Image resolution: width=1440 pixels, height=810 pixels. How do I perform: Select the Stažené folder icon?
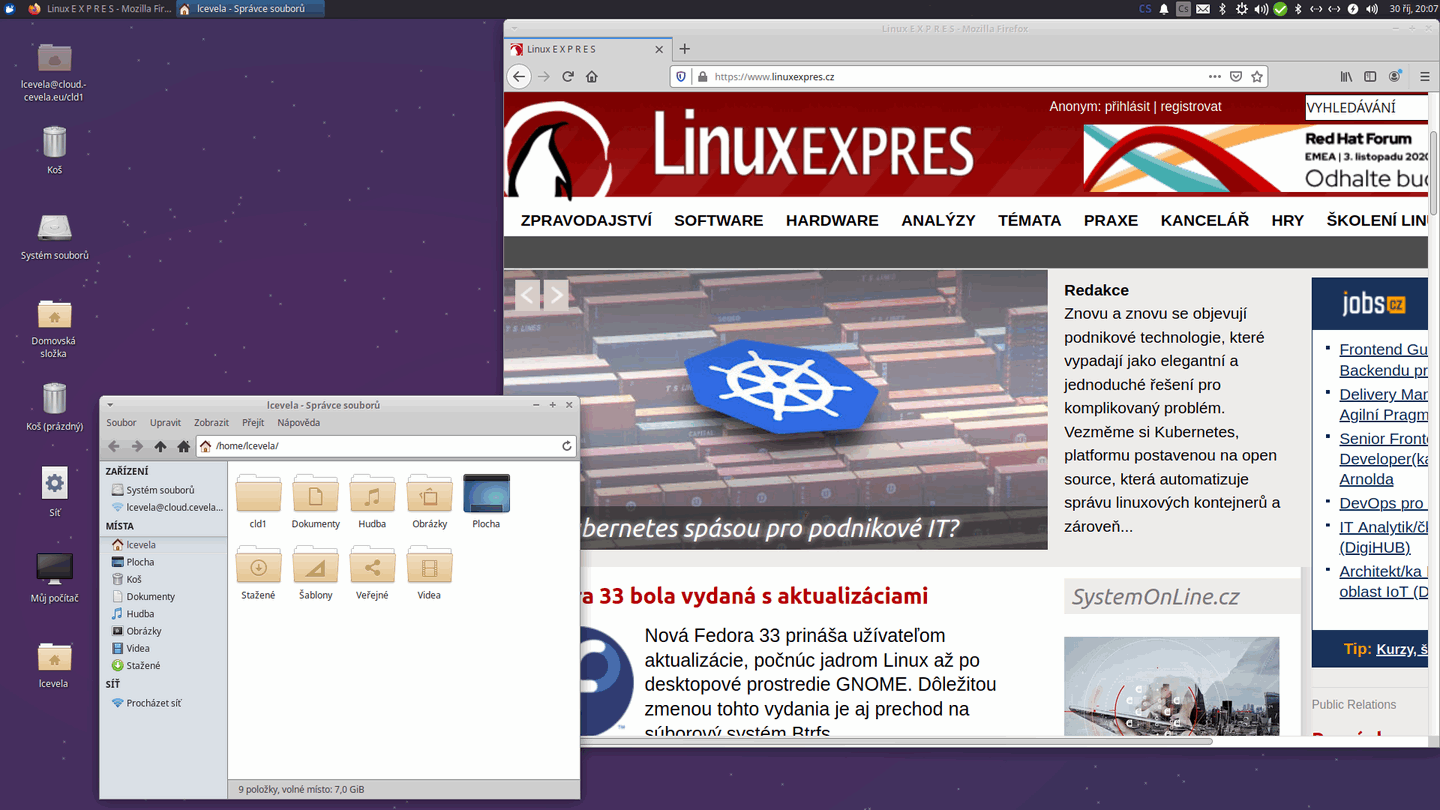click(x=258, y=565)
